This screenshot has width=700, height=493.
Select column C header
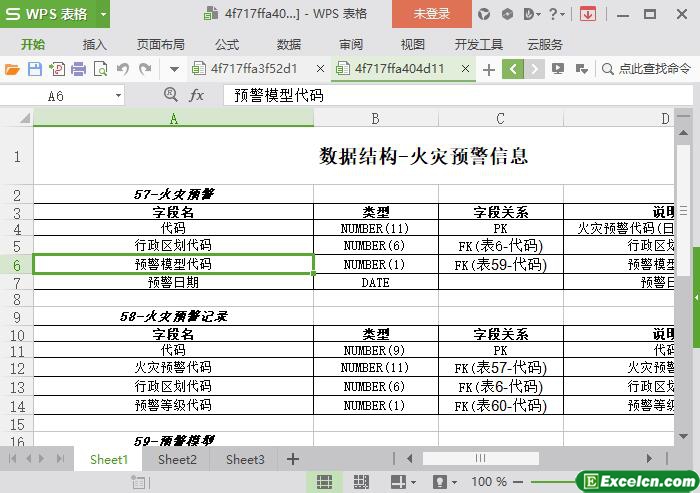pyautogui.click(x=501, y=119)
